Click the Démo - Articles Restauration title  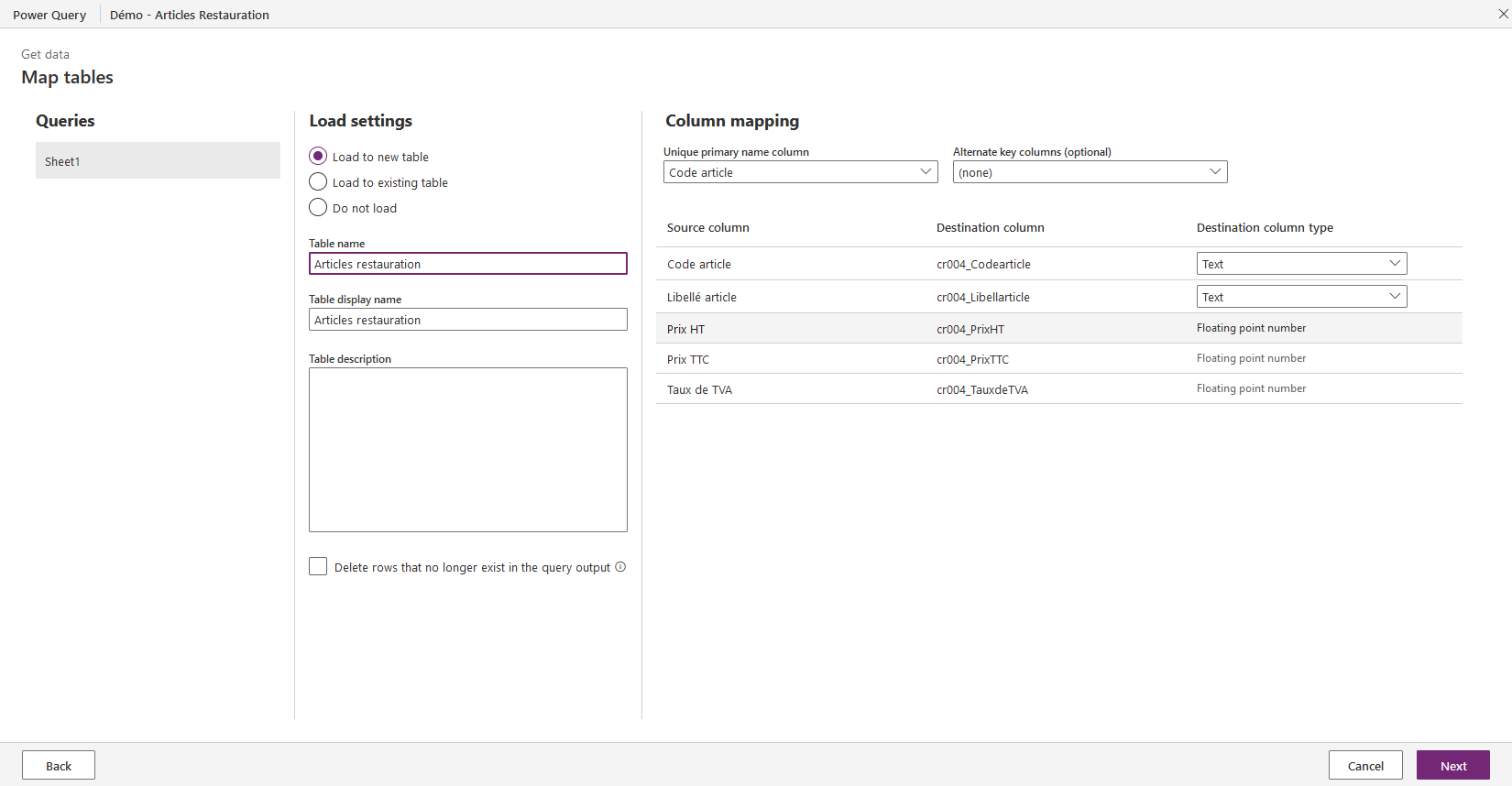coord(190,15)
